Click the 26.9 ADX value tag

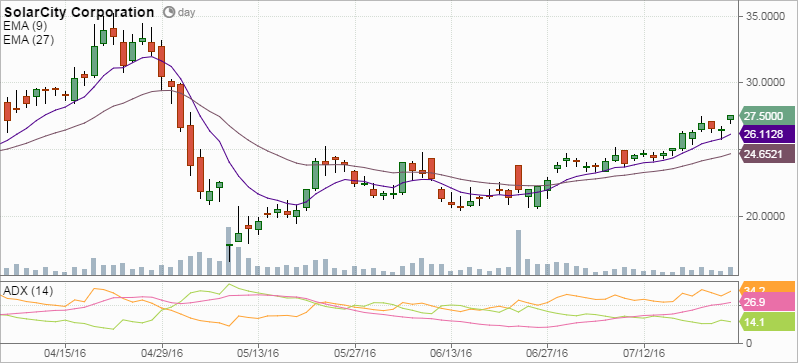(767, 303)
